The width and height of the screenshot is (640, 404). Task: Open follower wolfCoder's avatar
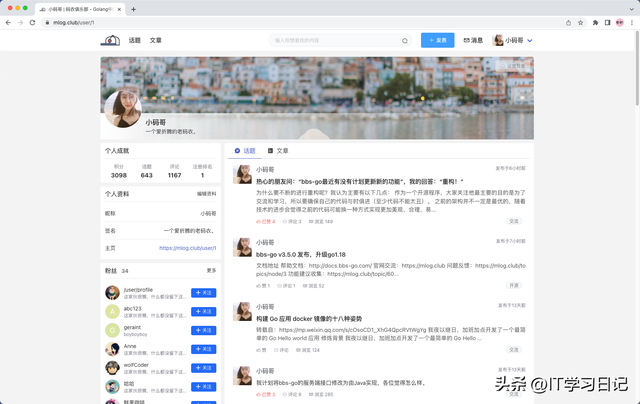tap(112, 368)
